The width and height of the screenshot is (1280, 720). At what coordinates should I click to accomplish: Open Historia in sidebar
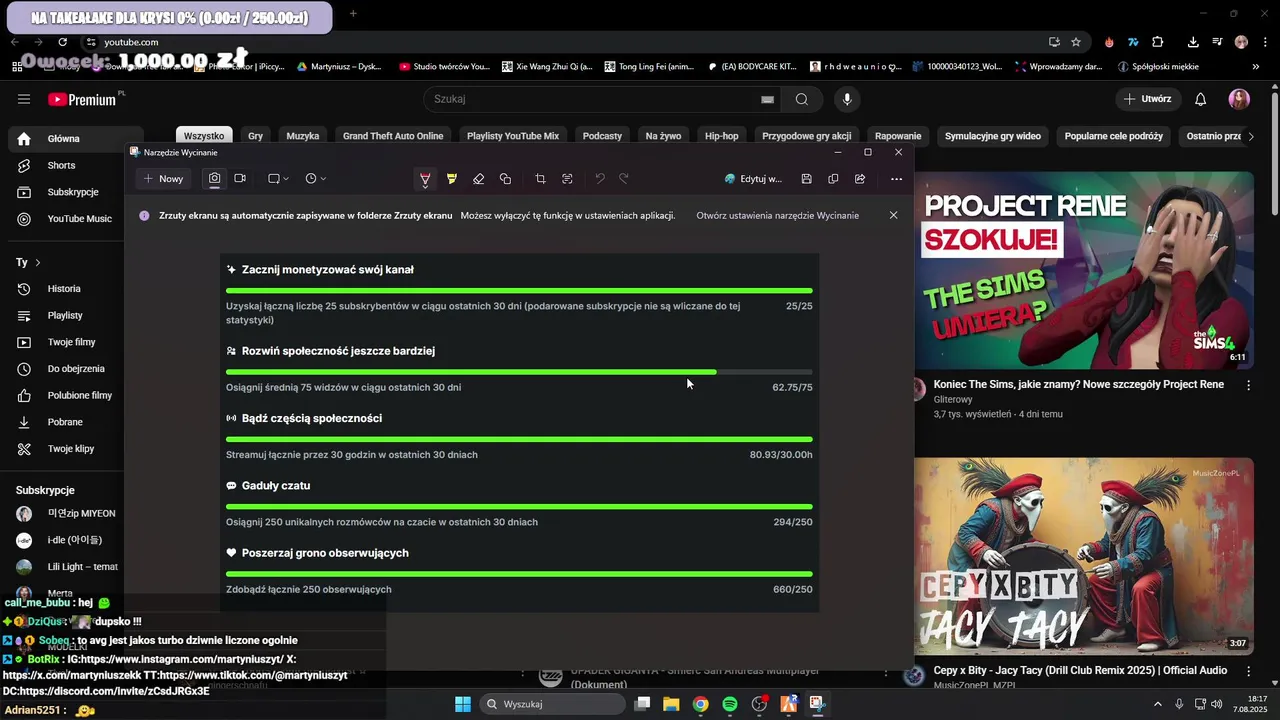(65, 289)
